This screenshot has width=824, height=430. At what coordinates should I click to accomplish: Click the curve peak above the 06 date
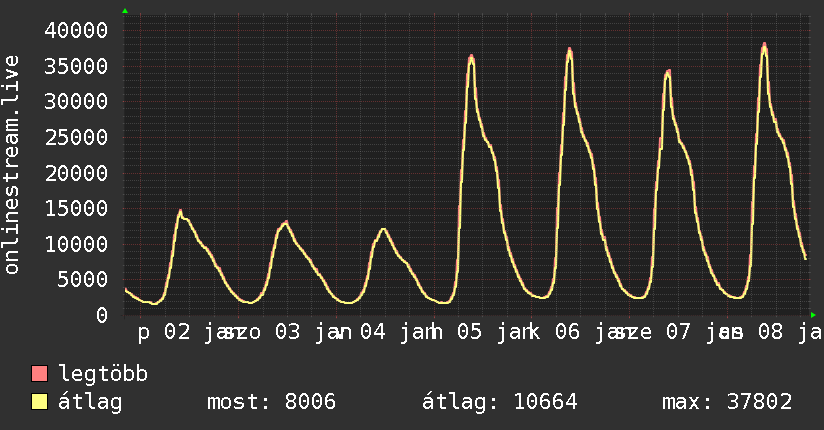pos(570,50)
